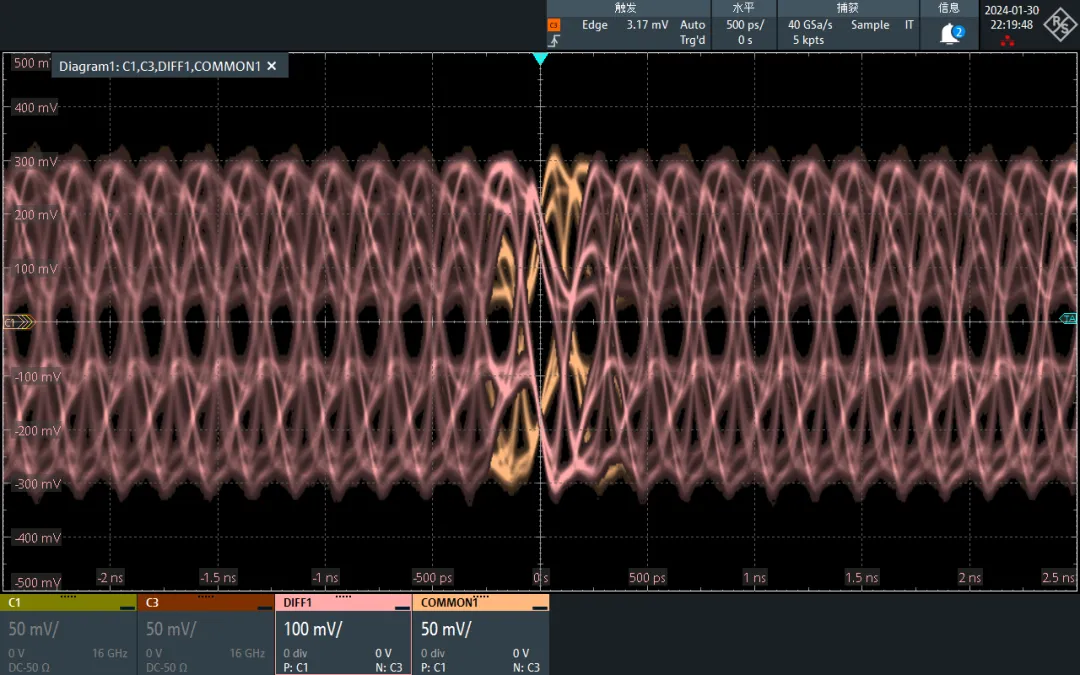Click the notification bell icon
The width and height of the screenshot is (1080, 675).
point(950,33)
